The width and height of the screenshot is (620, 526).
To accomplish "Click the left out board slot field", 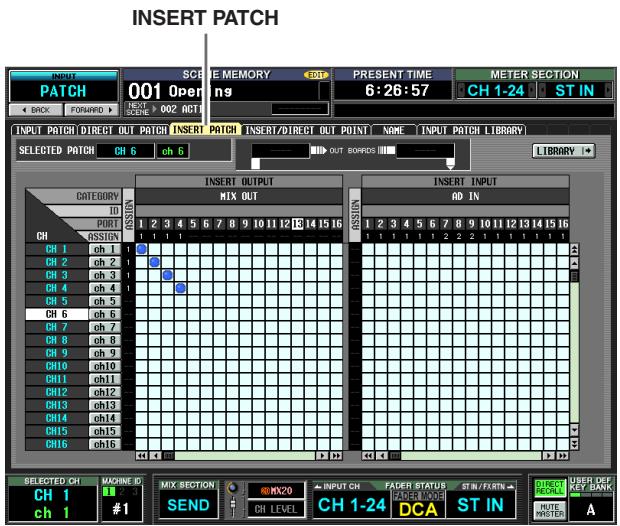I will tap(280, 151).
